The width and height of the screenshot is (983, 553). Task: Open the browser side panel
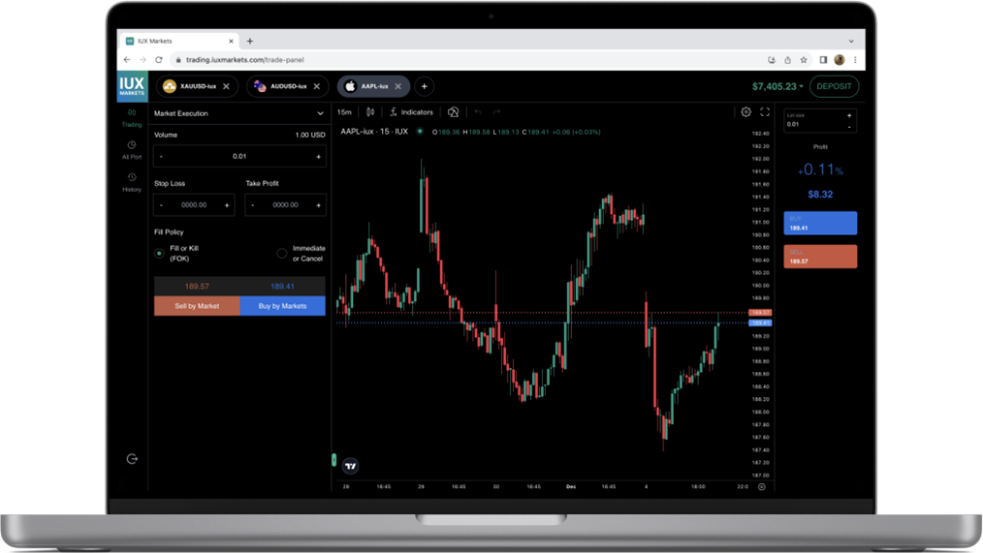pyautogui.click(x=823, y=60)
